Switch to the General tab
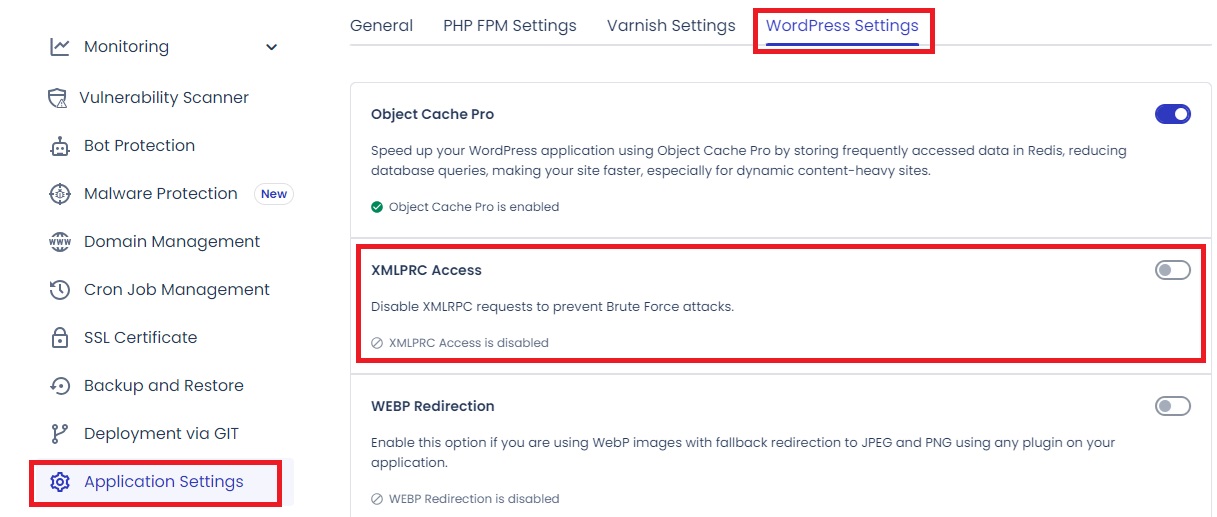The width and height of the screenshot is (1217, 517). point(381,26)
